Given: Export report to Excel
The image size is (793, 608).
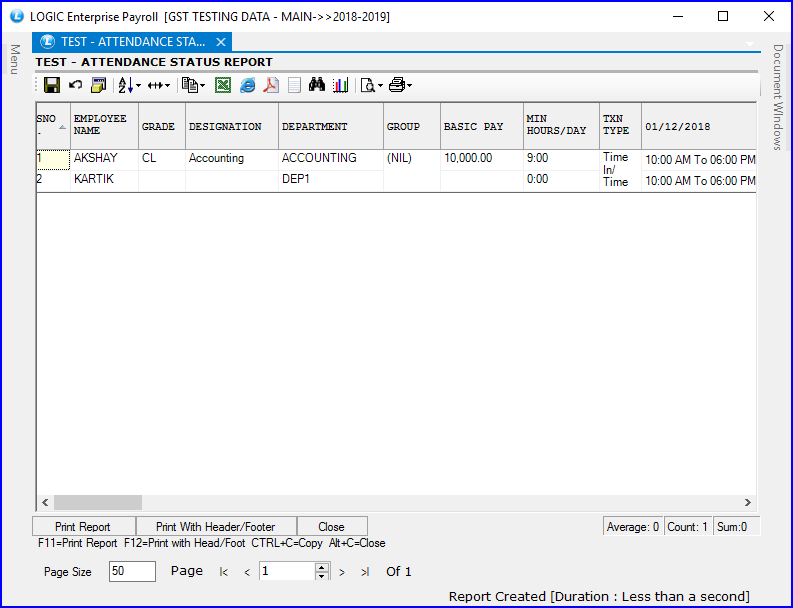Looking at the screenshot, I should click(223, 85).
